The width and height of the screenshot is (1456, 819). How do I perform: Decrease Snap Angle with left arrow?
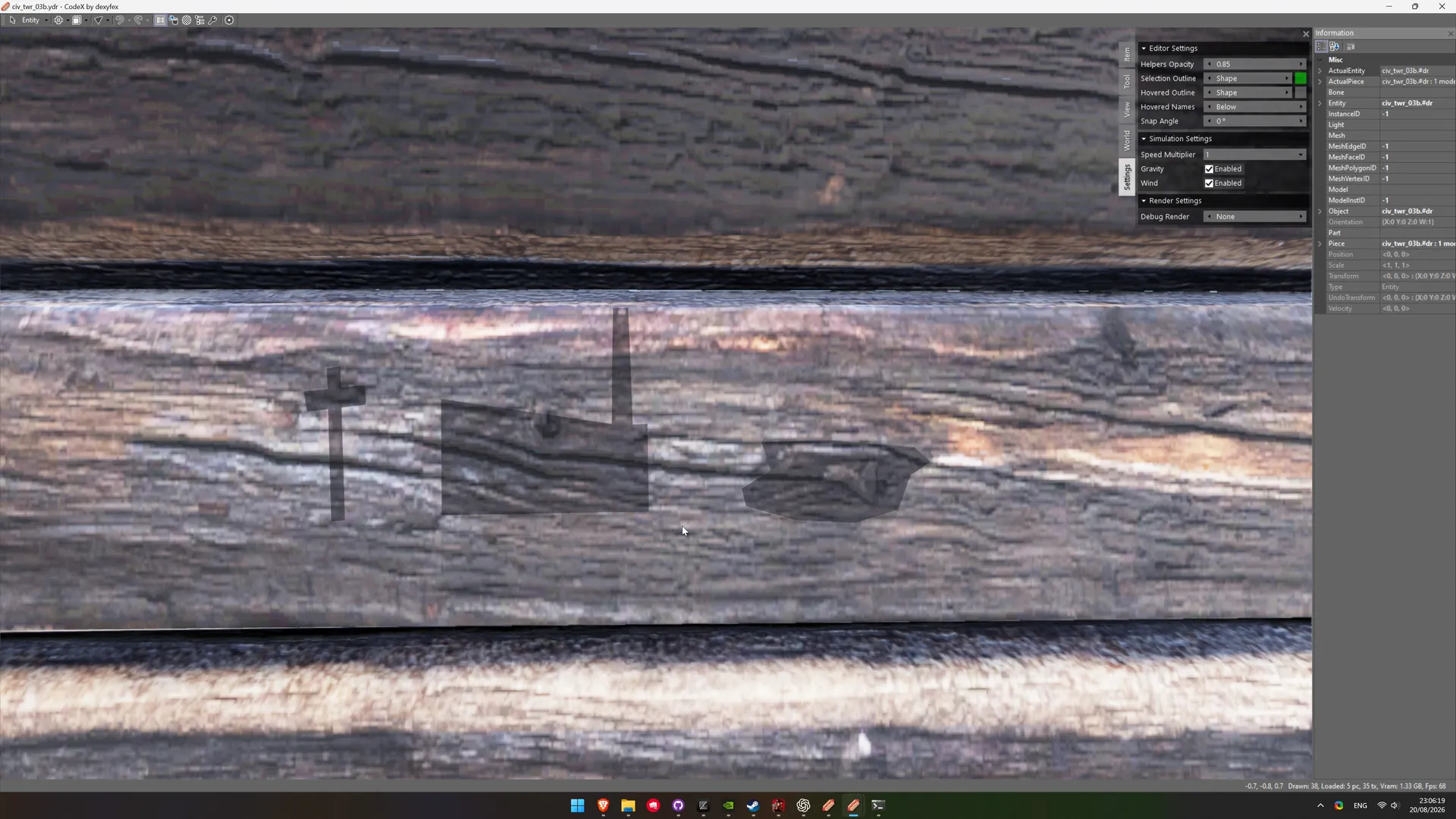coord(1209,121)
